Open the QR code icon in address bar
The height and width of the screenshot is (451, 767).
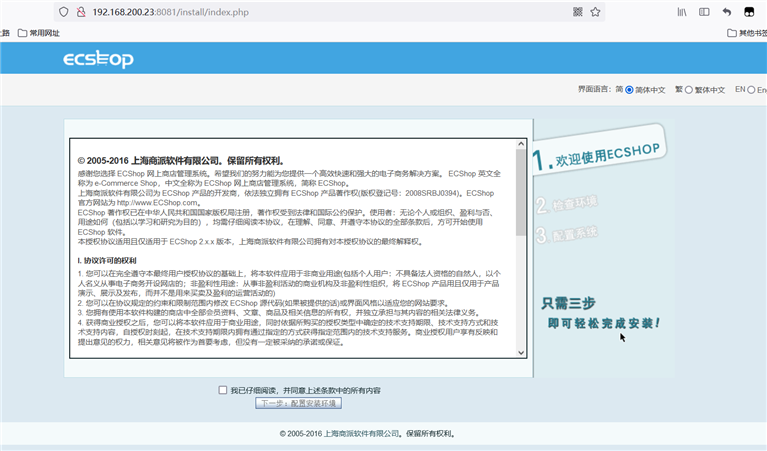point(578,12)
